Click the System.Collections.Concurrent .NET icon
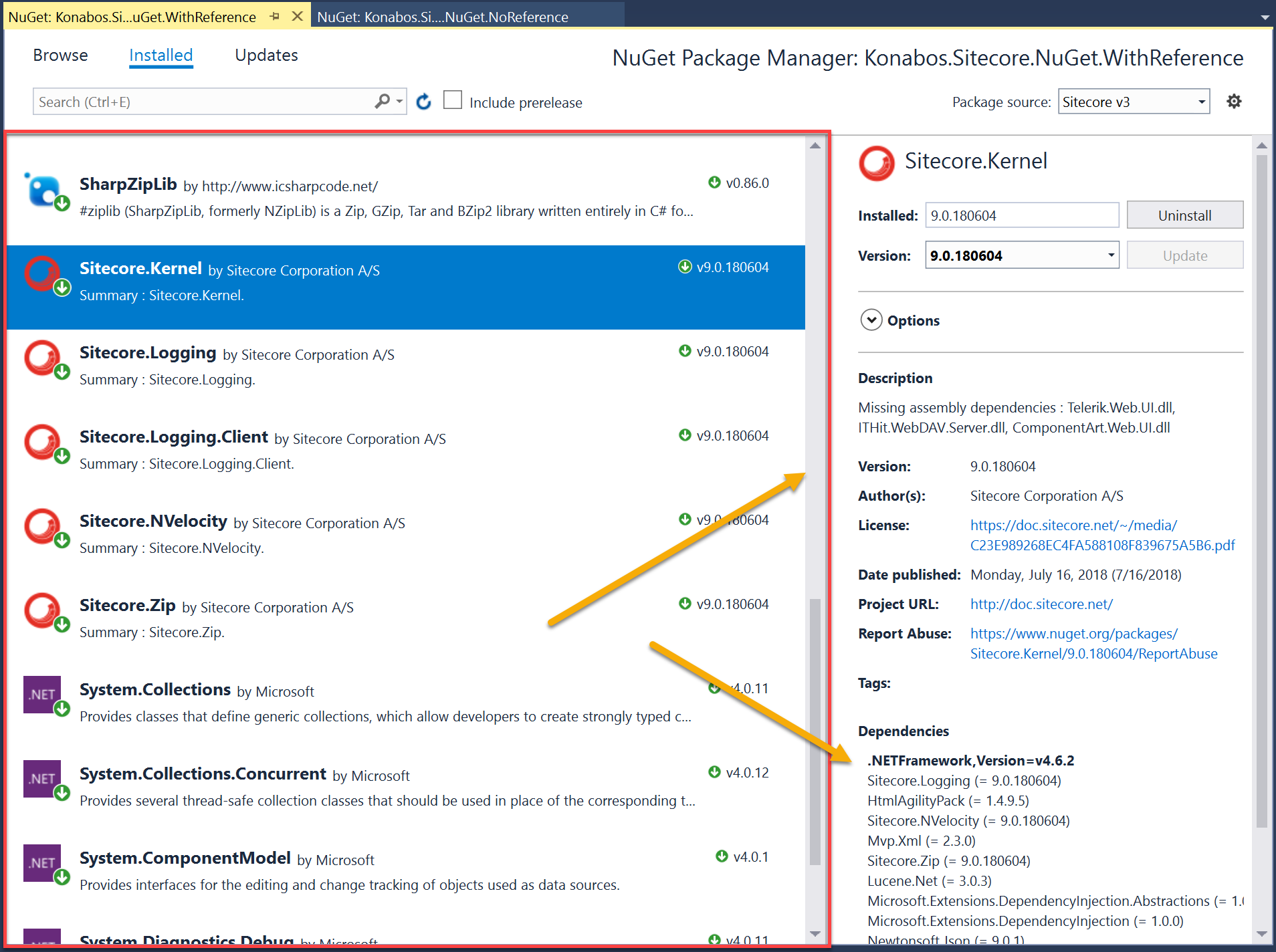This screenshot has width=1276, height=952. [x=45, y=780]
